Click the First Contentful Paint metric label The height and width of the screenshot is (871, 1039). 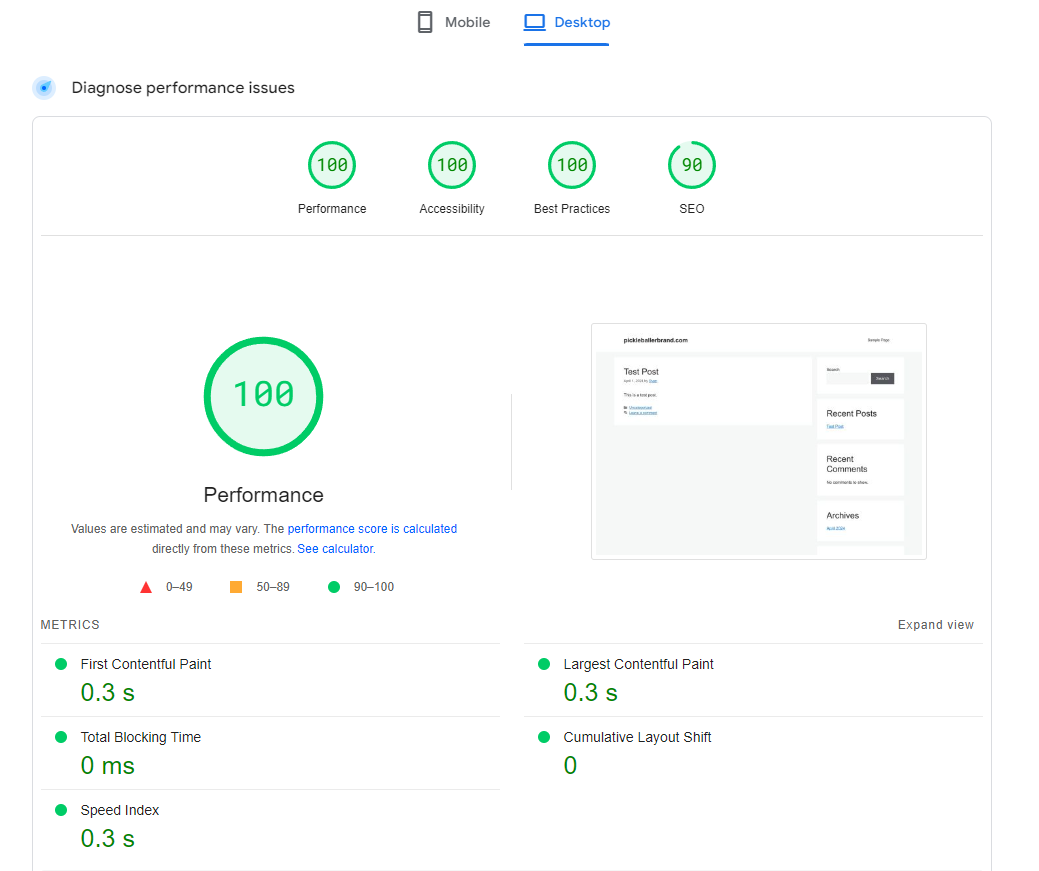(146, 664)
